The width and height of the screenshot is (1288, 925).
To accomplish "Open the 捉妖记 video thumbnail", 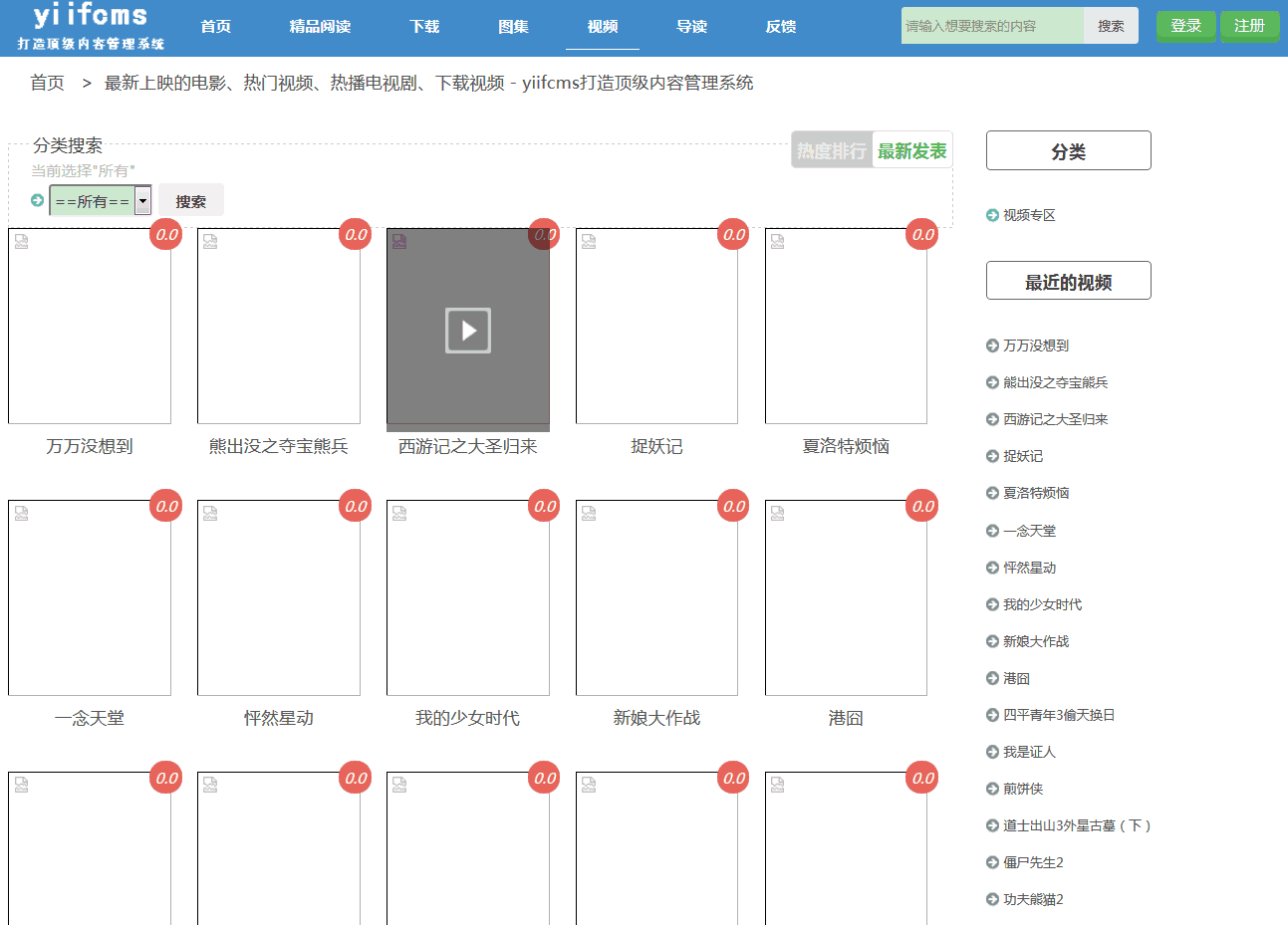I will (656, 327).
